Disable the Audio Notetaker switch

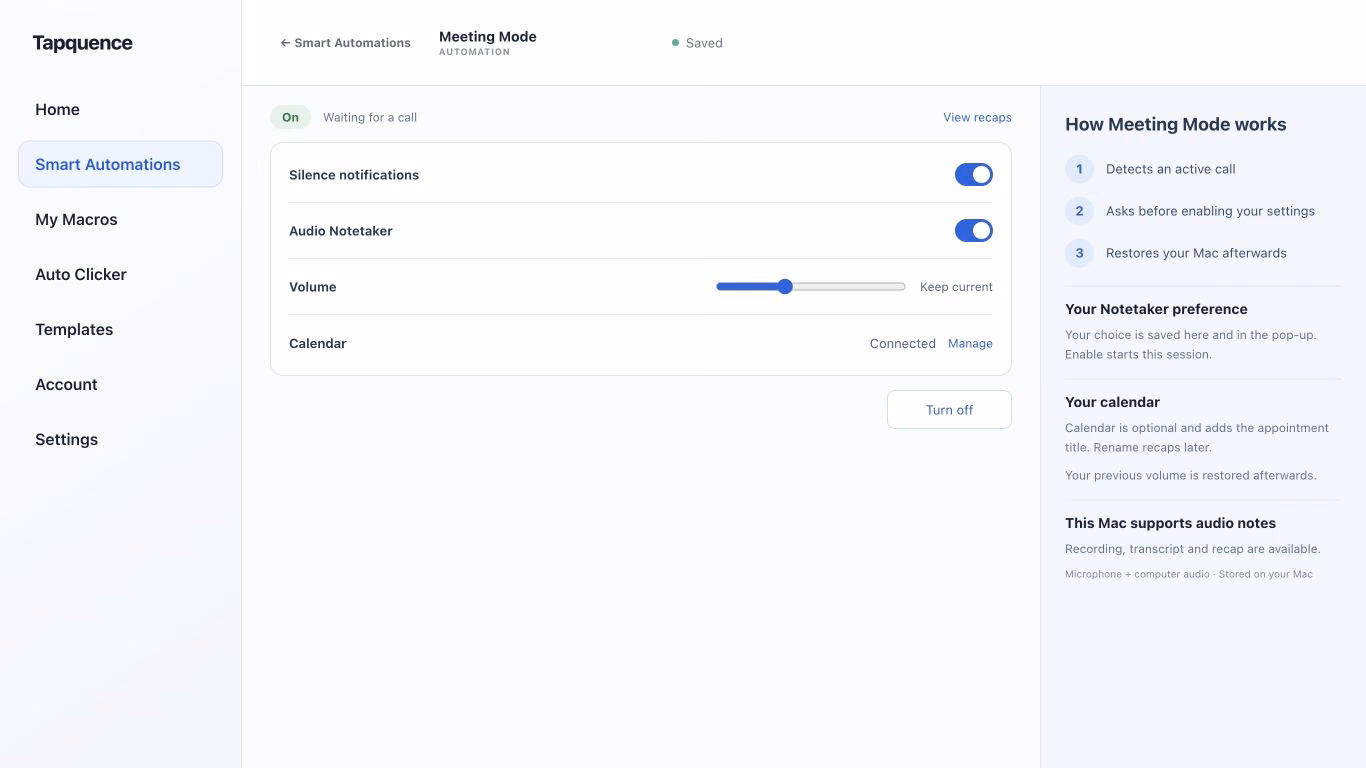tap(974, 231)
